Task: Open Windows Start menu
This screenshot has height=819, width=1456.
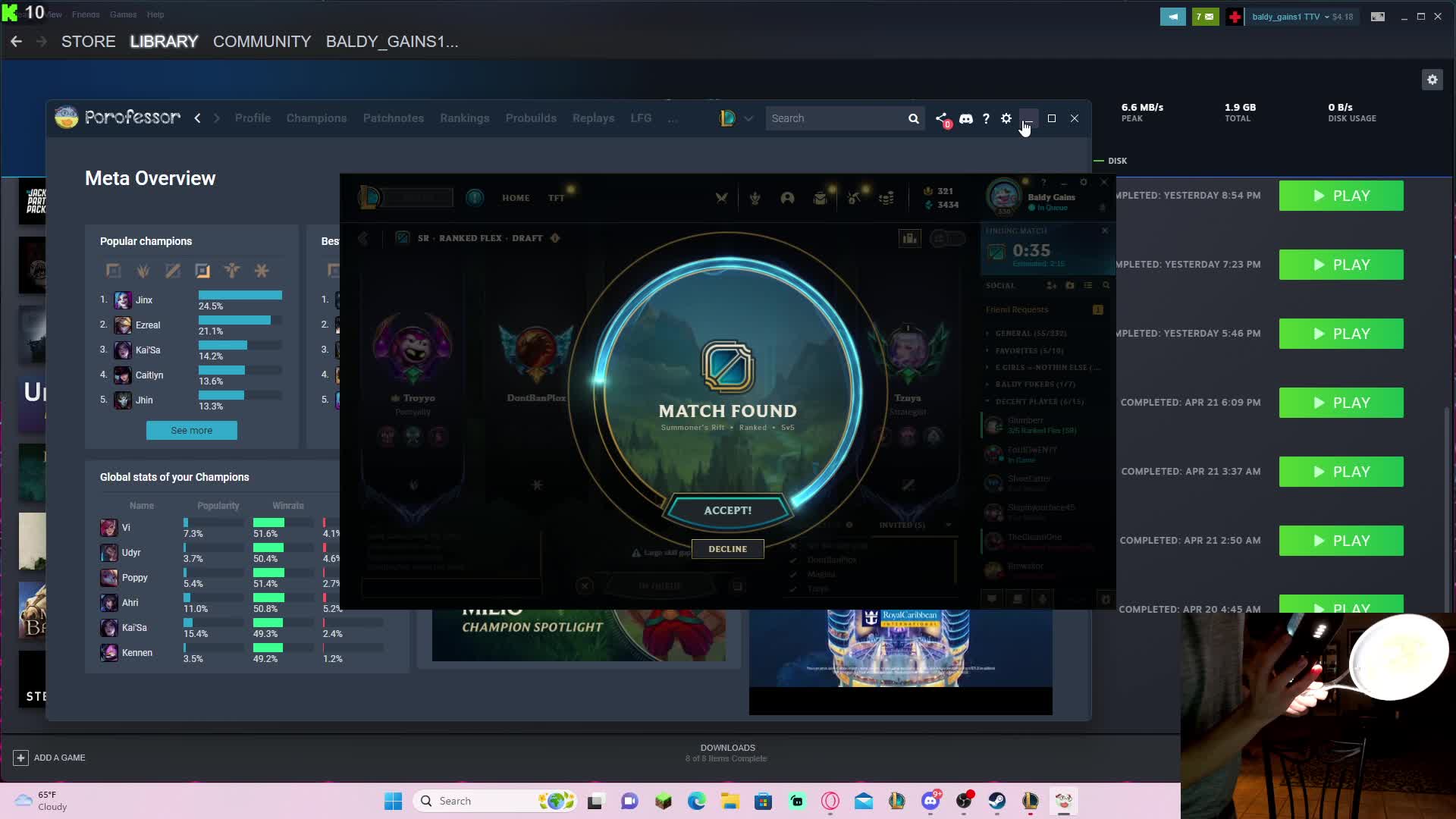Action: tap(393, 801)
